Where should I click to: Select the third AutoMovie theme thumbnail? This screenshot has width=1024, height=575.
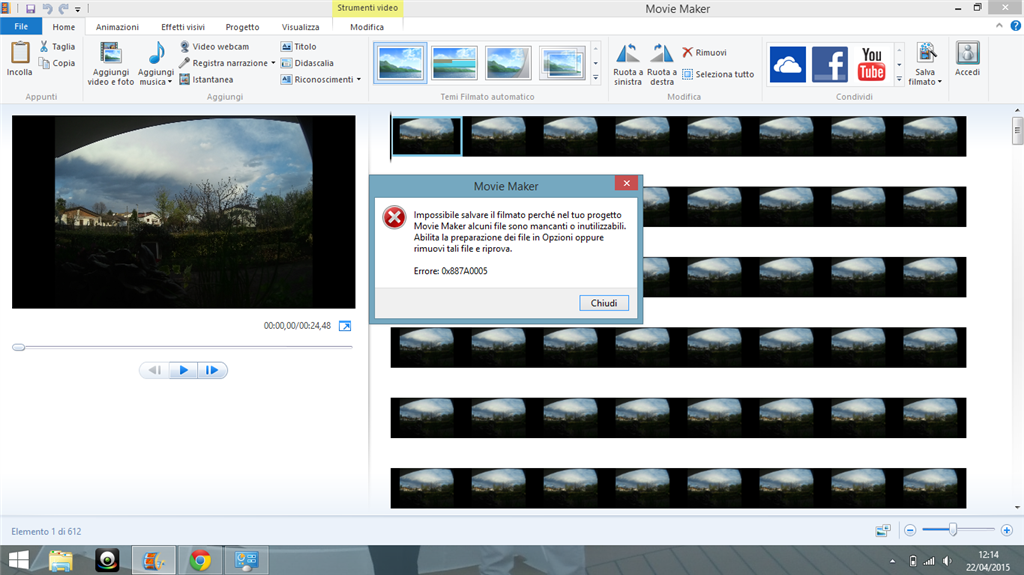(x=508, y=63)
